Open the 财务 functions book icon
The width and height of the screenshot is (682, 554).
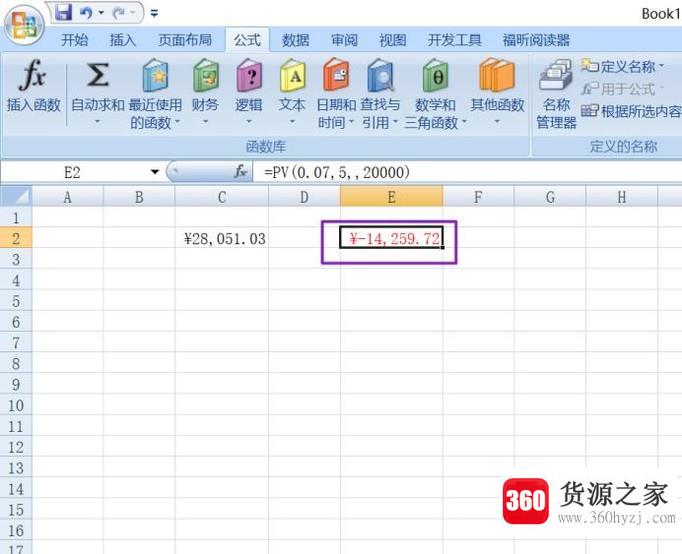pyautogui.click(x=205, y=75)
